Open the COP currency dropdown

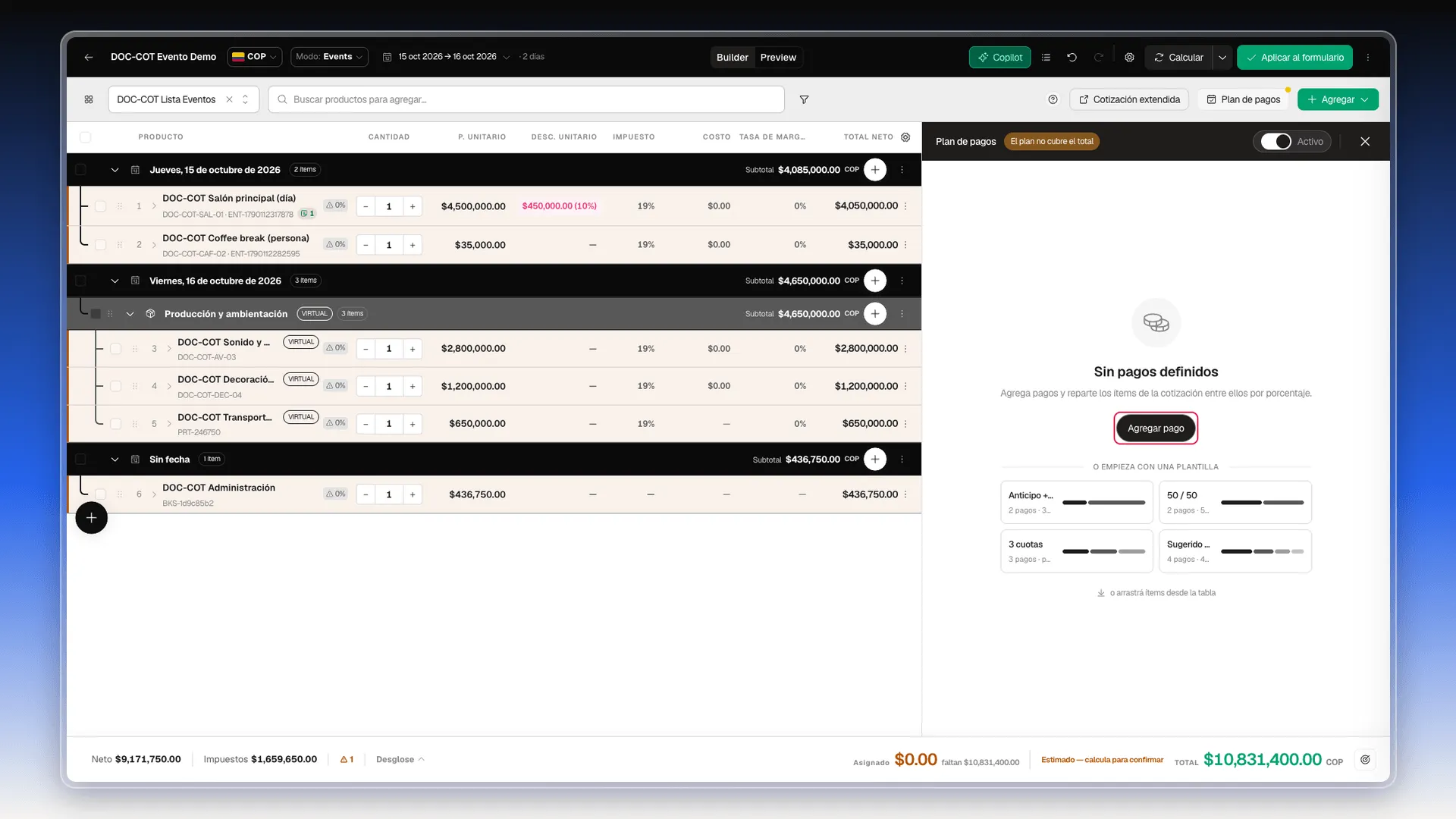(255, 57)
